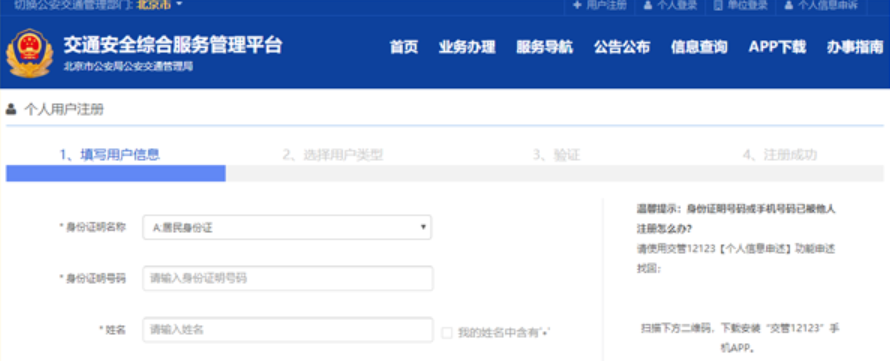Click the 个人用户注册 heading text
Screen dimensions: 890x361
[x=64, y=110]
